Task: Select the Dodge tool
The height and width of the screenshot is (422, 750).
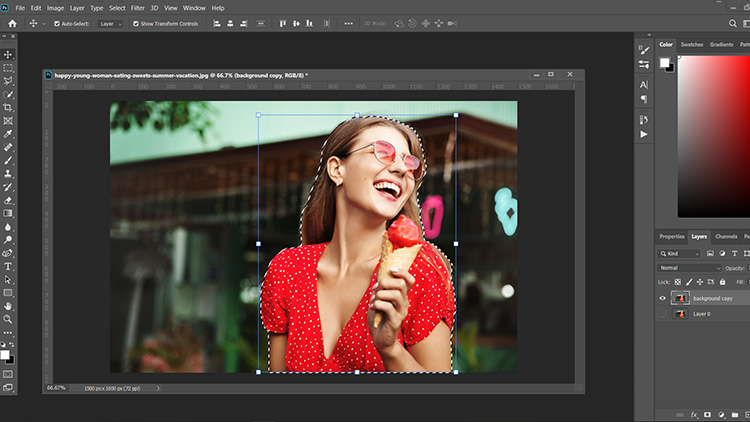Action: click(x=8, y=240)
